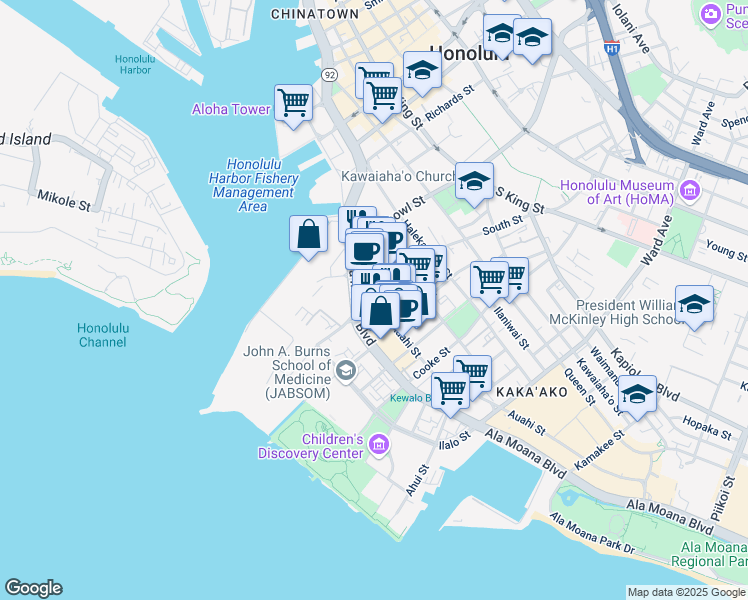Click the shopping cart marker beside Aloha Tower
This screenshot has width=748, height=600.
click(x=293, y=103)
